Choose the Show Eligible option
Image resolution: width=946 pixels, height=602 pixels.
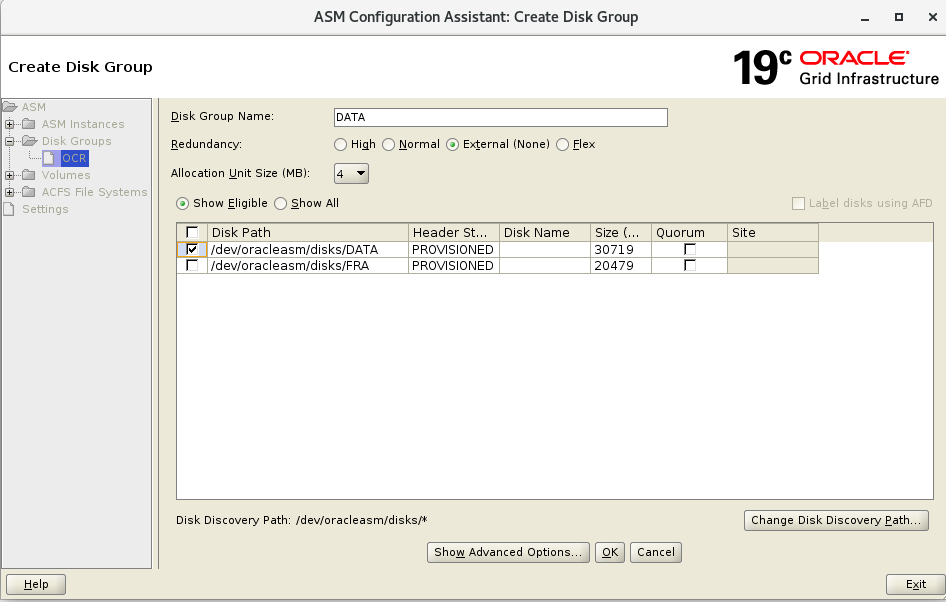point(182,204)
